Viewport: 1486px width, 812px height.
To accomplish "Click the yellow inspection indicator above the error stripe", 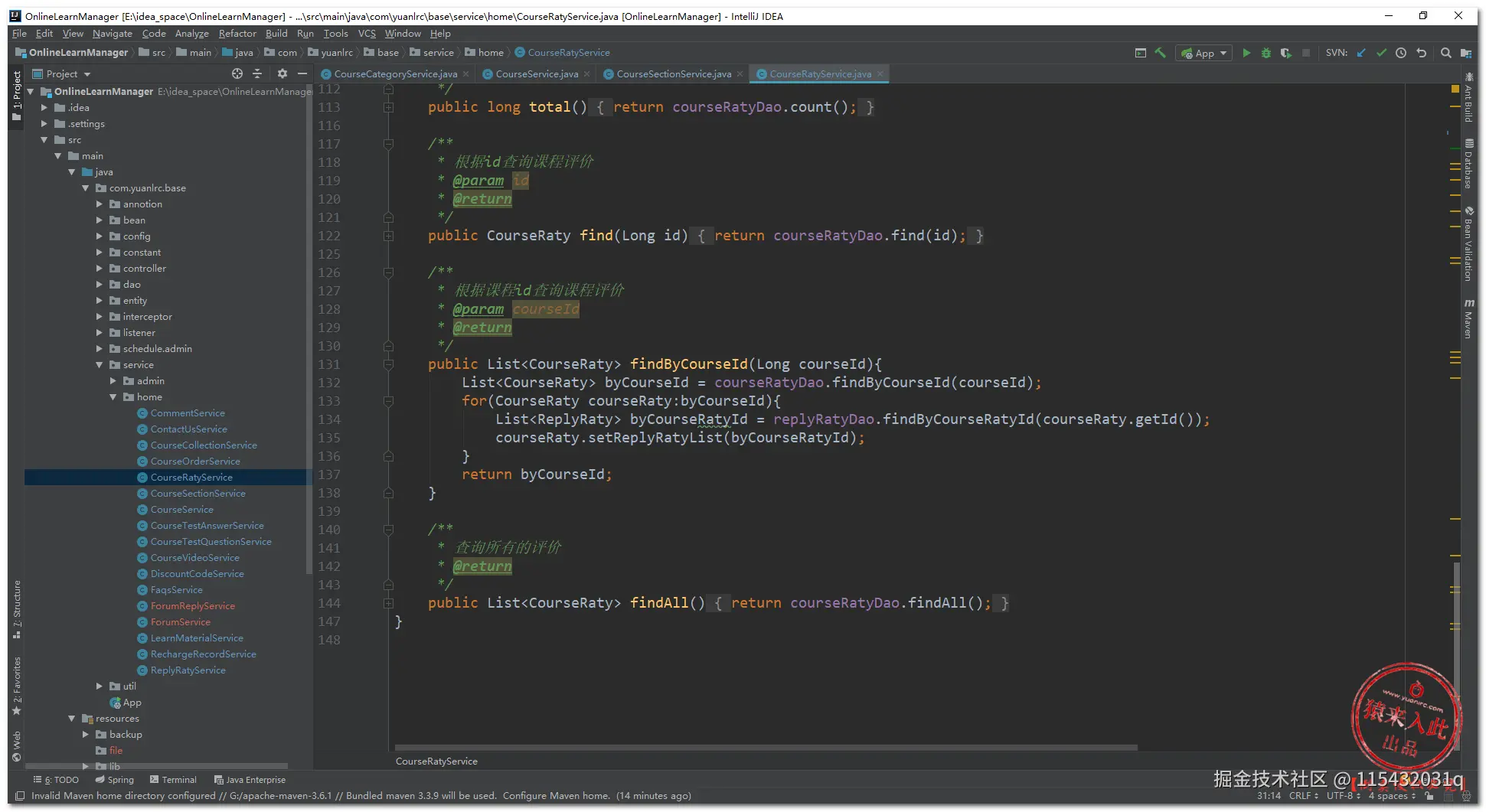I will [1455, 89].
